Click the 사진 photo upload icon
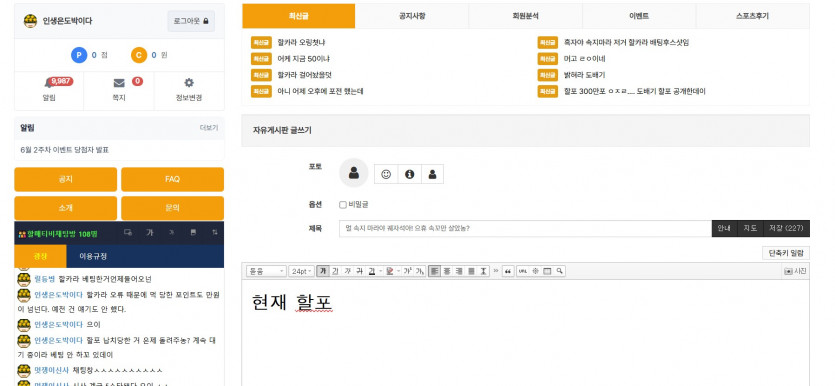 (x=796, y=271)
